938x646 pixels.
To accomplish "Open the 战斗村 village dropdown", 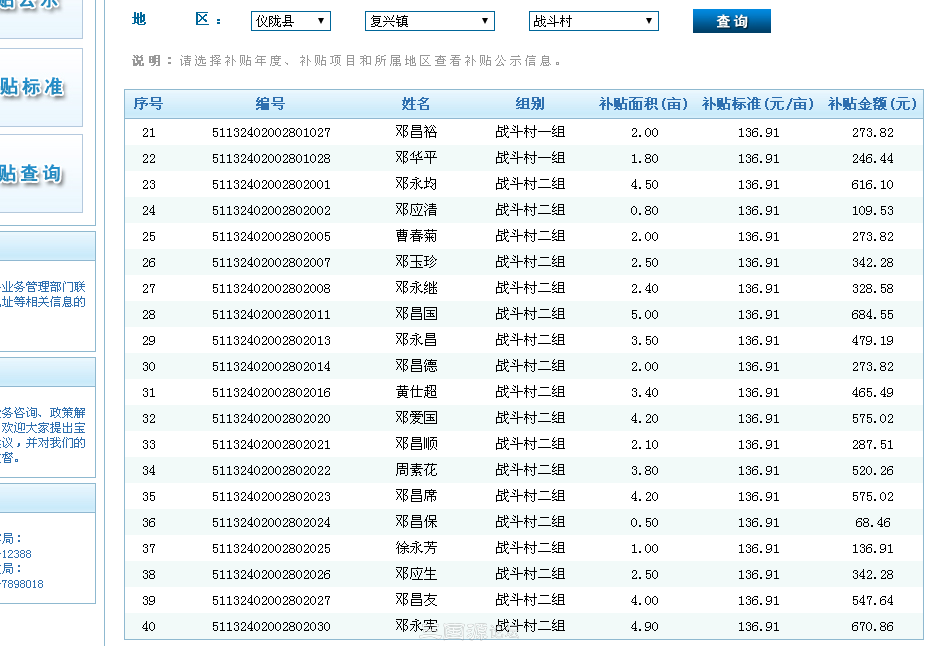I will pyautogui.click(x=593, y=21).
